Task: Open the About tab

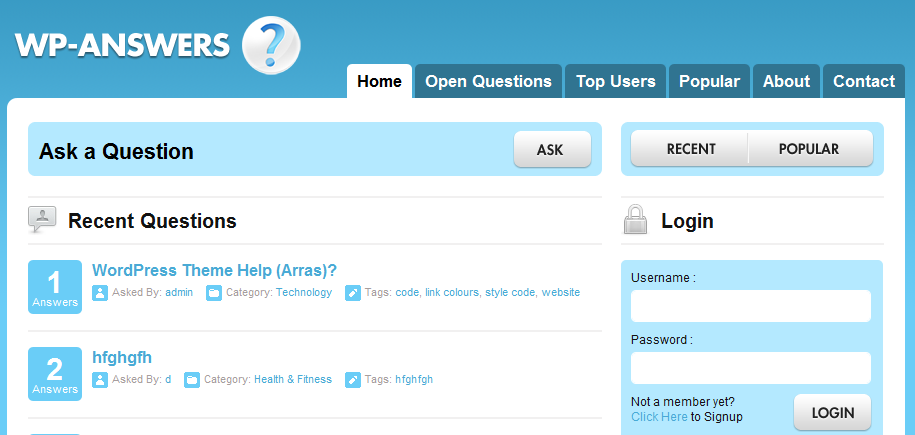Action: click(787, 81)
